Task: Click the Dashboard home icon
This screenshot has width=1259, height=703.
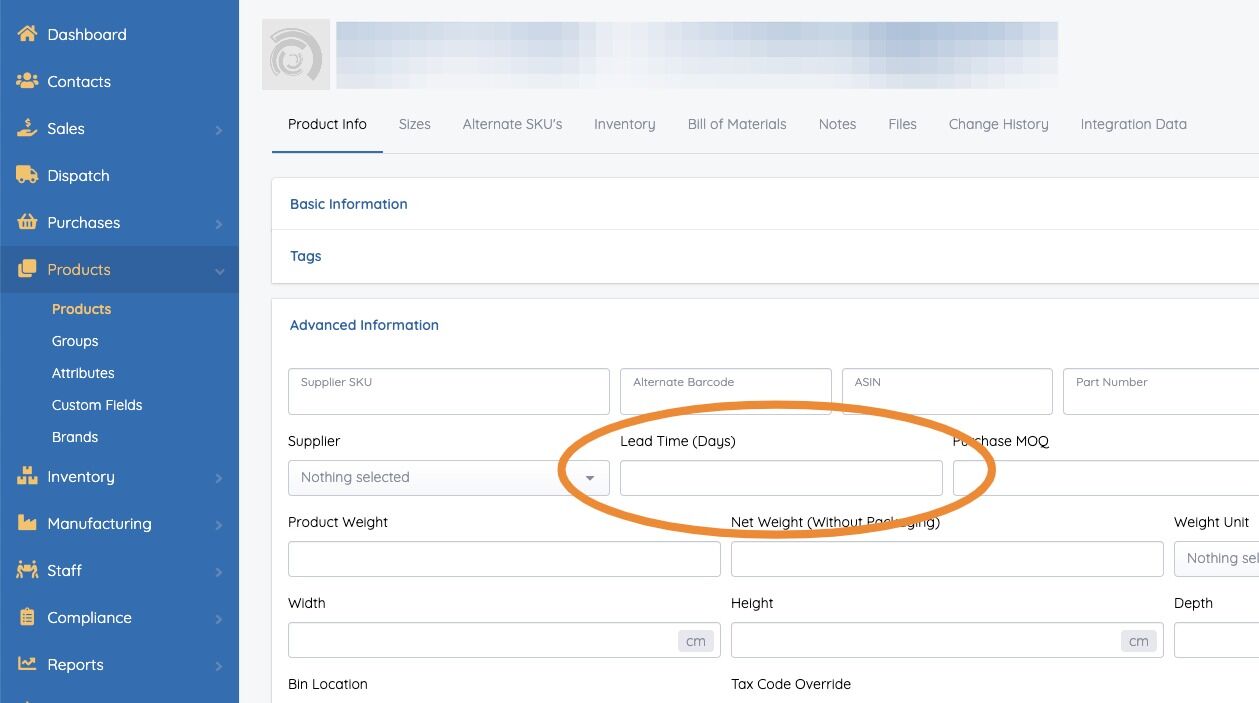Action: (x=27, y=34)
